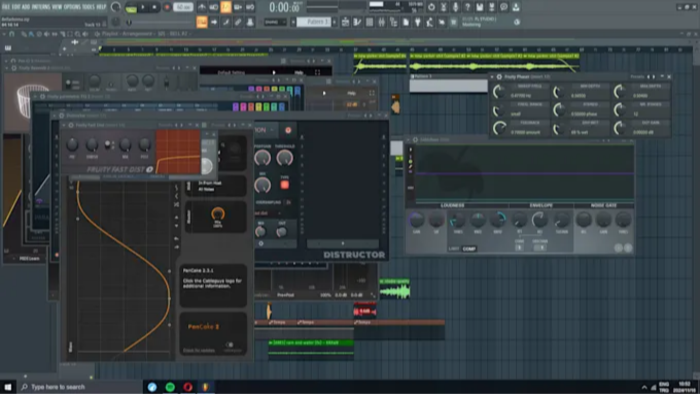Select next pattern arrow beside Pattern 3
Image resolution: width=700 pixels, height=394 pixels.
tap(334, 22)
